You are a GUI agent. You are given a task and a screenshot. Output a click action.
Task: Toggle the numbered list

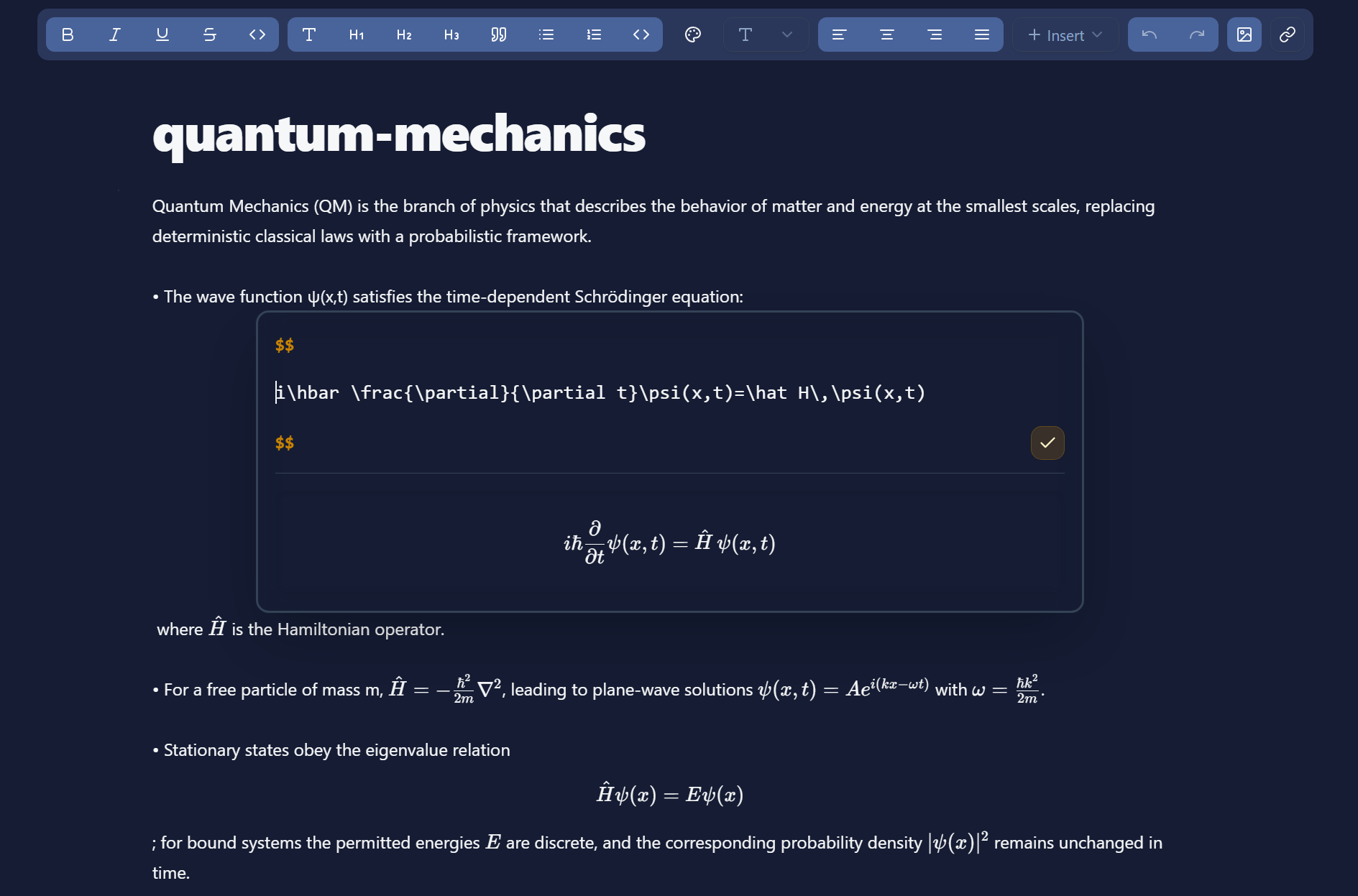click(x=594, y=34)
